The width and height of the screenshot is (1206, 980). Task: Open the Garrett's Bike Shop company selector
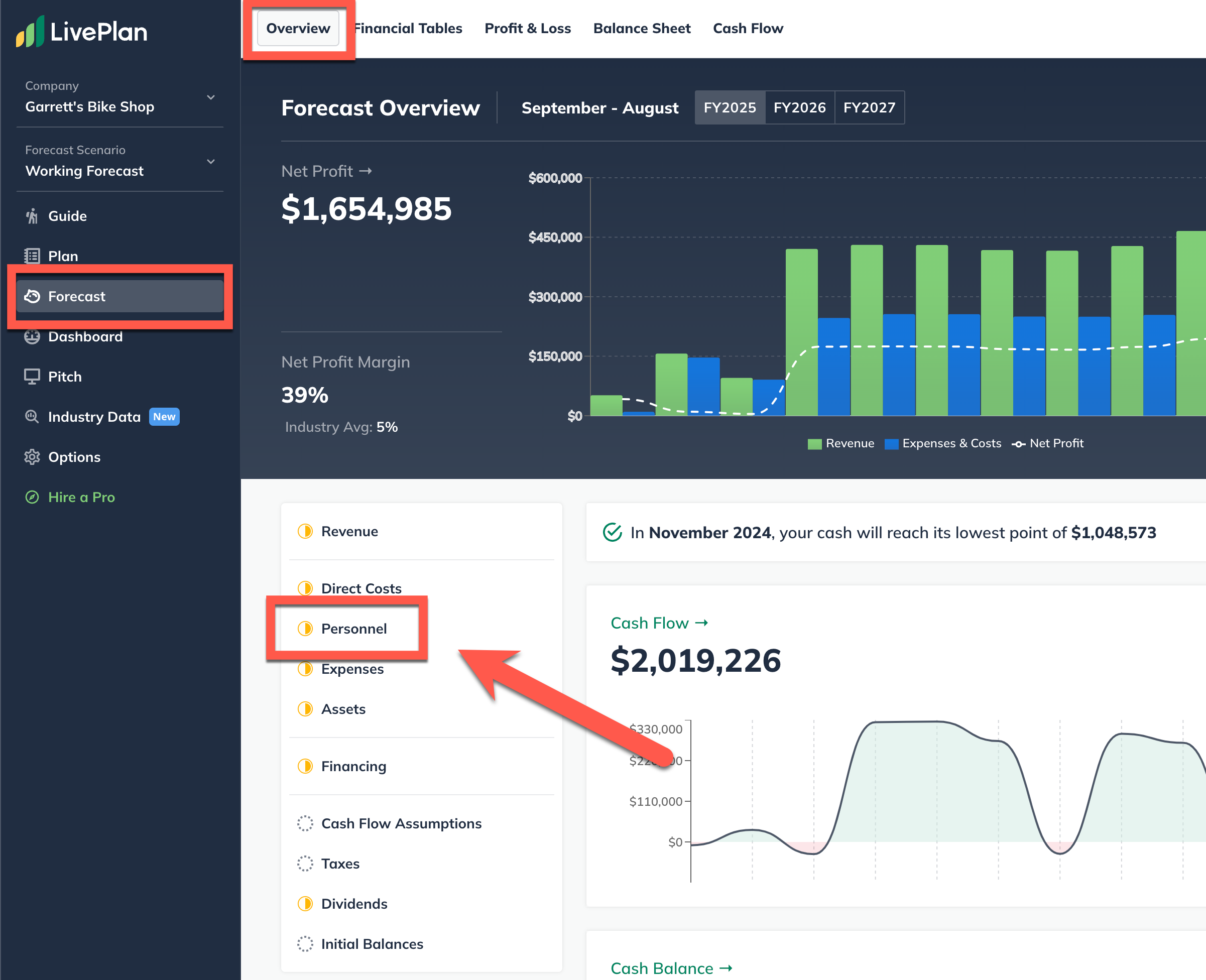pyautogui.click(x=119, y=96)
